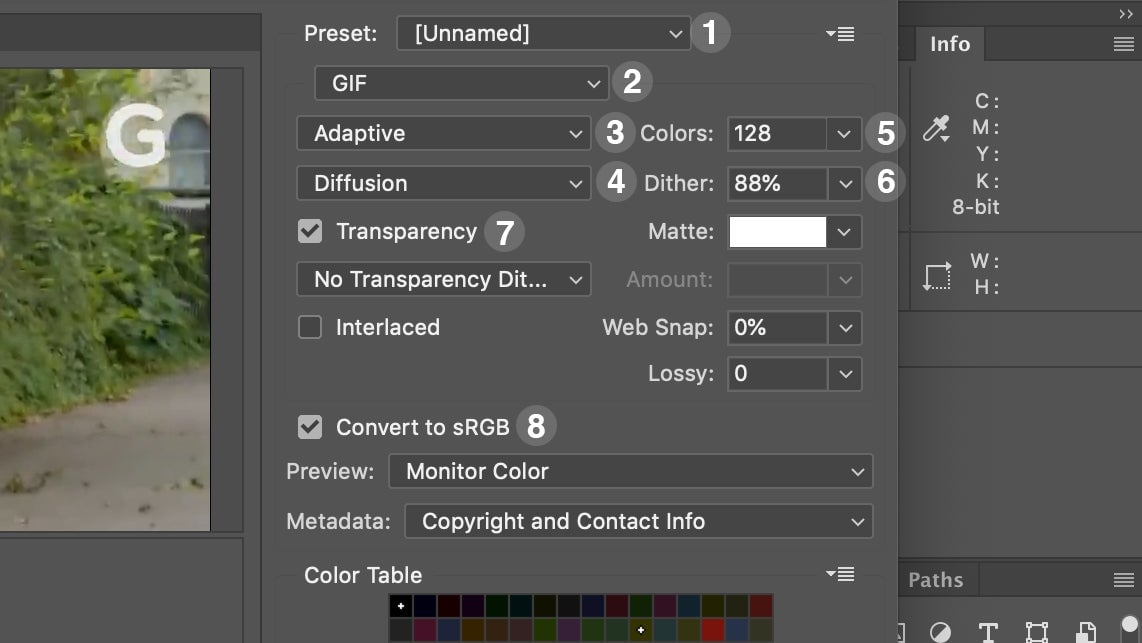Switch to the Paths tab
The image size is (1142, 643).
pos(936,579)
